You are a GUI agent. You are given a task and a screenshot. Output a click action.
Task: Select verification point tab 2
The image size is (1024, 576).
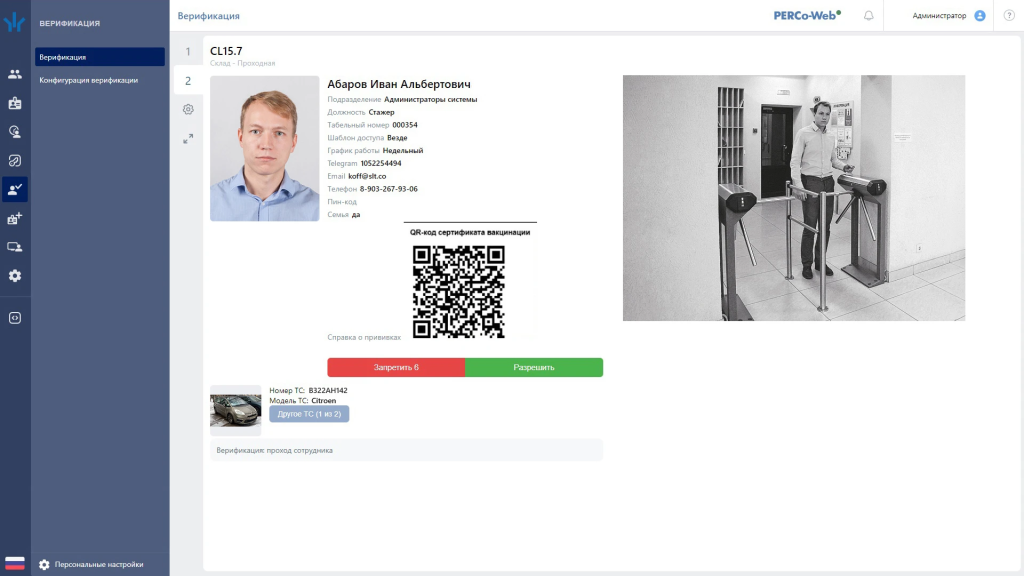[x=188, y=81]
